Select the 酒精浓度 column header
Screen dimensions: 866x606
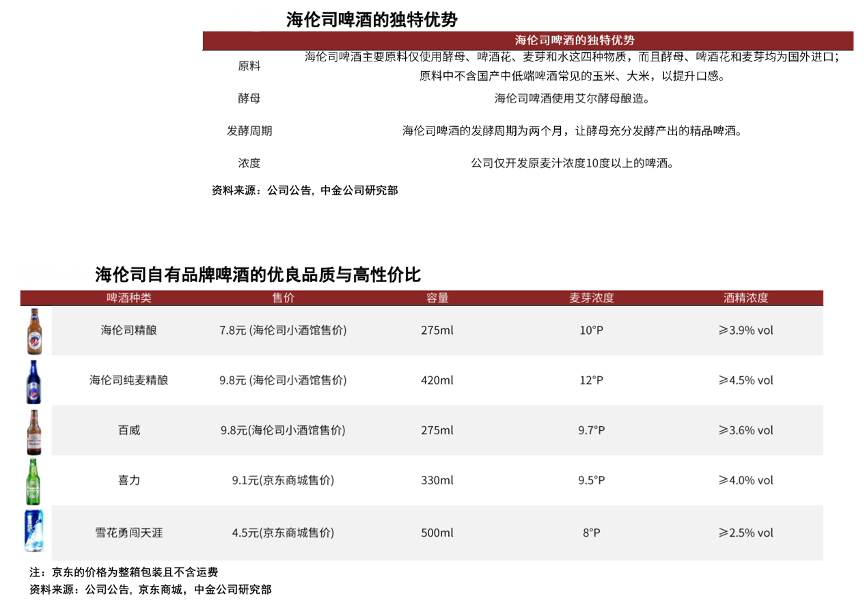click(x=745, y=298)
